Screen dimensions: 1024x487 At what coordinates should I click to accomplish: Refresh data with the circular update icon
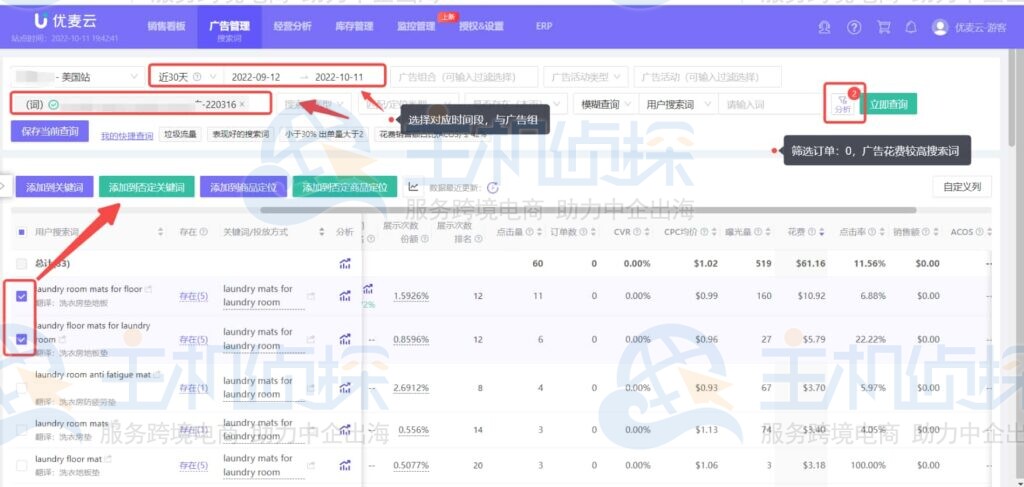point(493,187)
